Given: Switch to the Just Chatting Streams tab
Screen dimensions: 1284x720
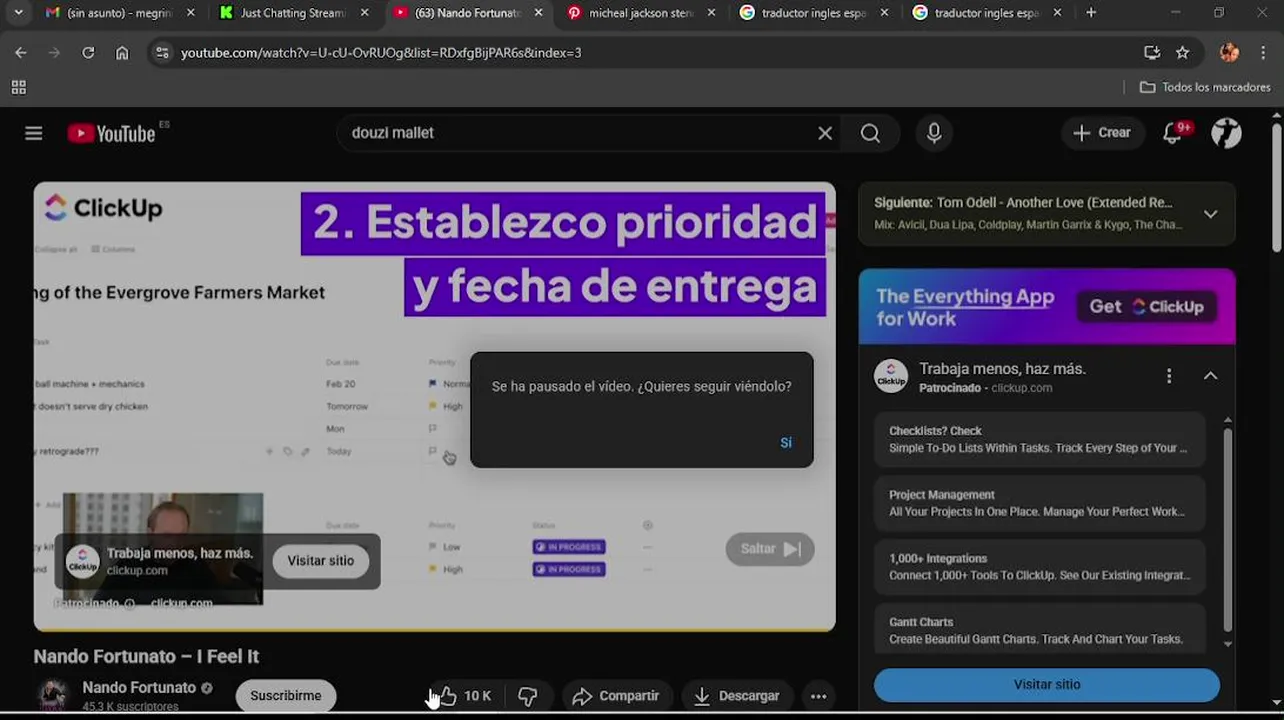Looking at the screenshot, I should point(294,13).
